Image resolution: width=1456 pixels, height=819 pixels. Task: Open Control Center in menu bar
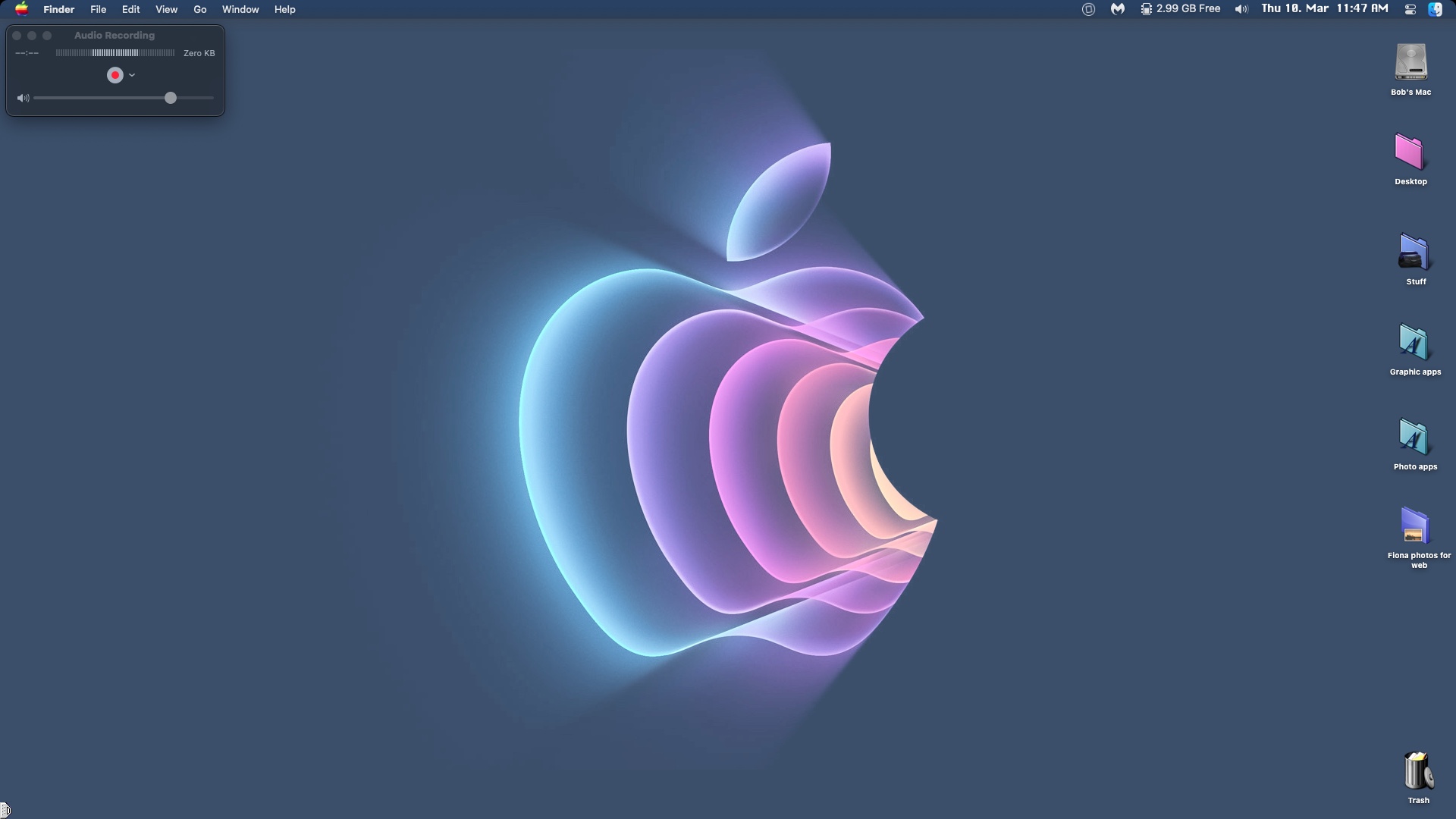click(1410, 9)
